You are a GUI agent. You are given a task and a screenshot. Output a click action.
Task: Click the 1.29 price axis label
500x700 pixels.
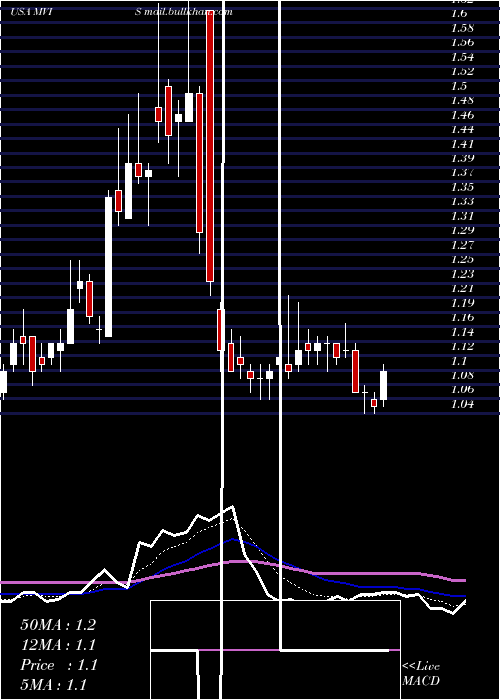click(x=462, y=230)
